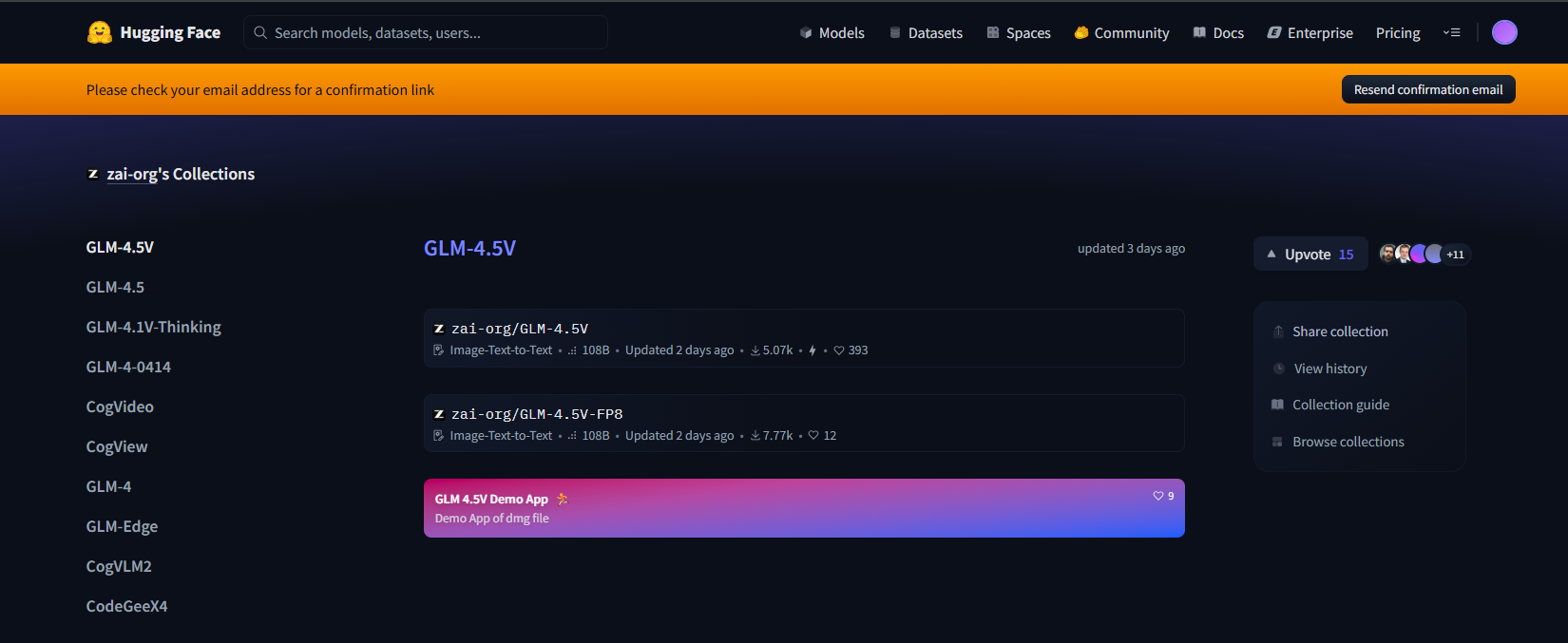
Task: Select CogVideo collection
Action: tap(120, 407)
